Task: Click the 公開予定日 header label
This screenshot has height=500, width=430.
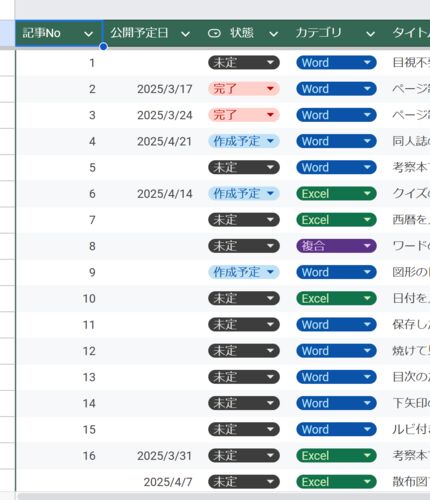Action: 139,33
